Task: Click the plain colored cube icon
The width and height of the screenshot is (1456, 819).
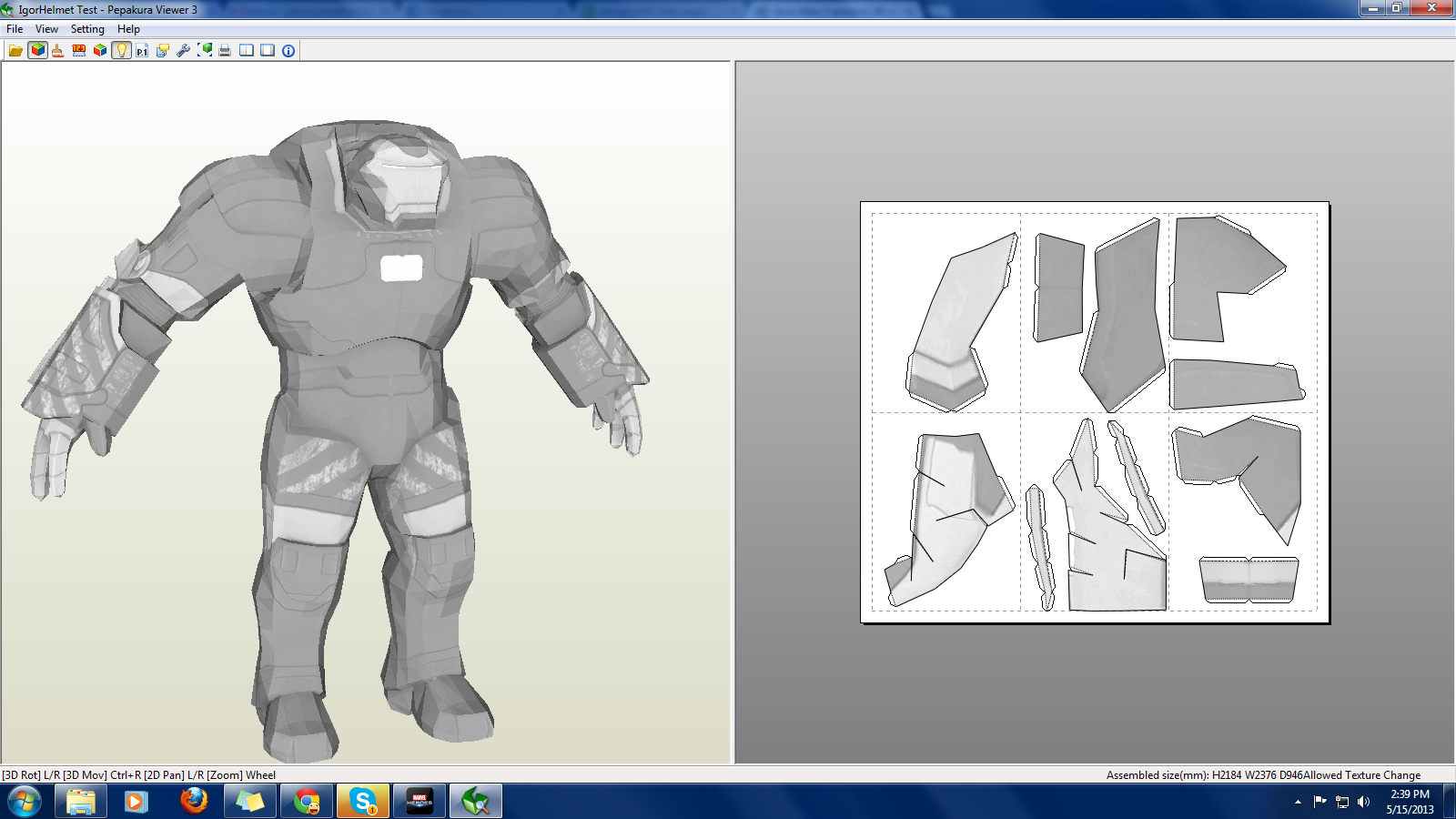Action: (100, 50)
